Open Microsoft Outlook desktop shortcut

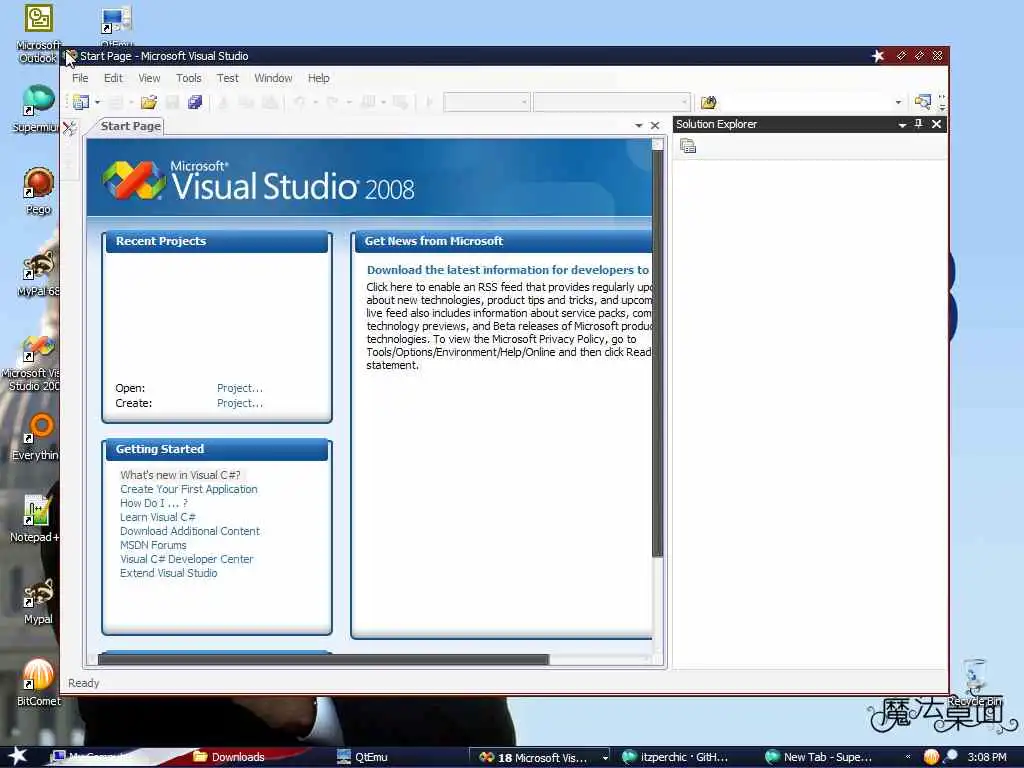click(38, 34)
